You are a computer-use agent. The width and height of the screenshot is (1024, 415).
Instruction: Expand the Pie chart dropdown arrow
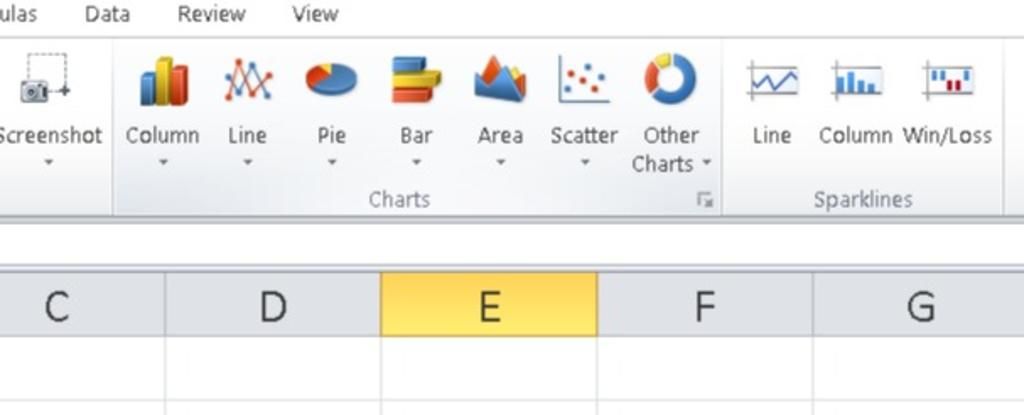332,162
